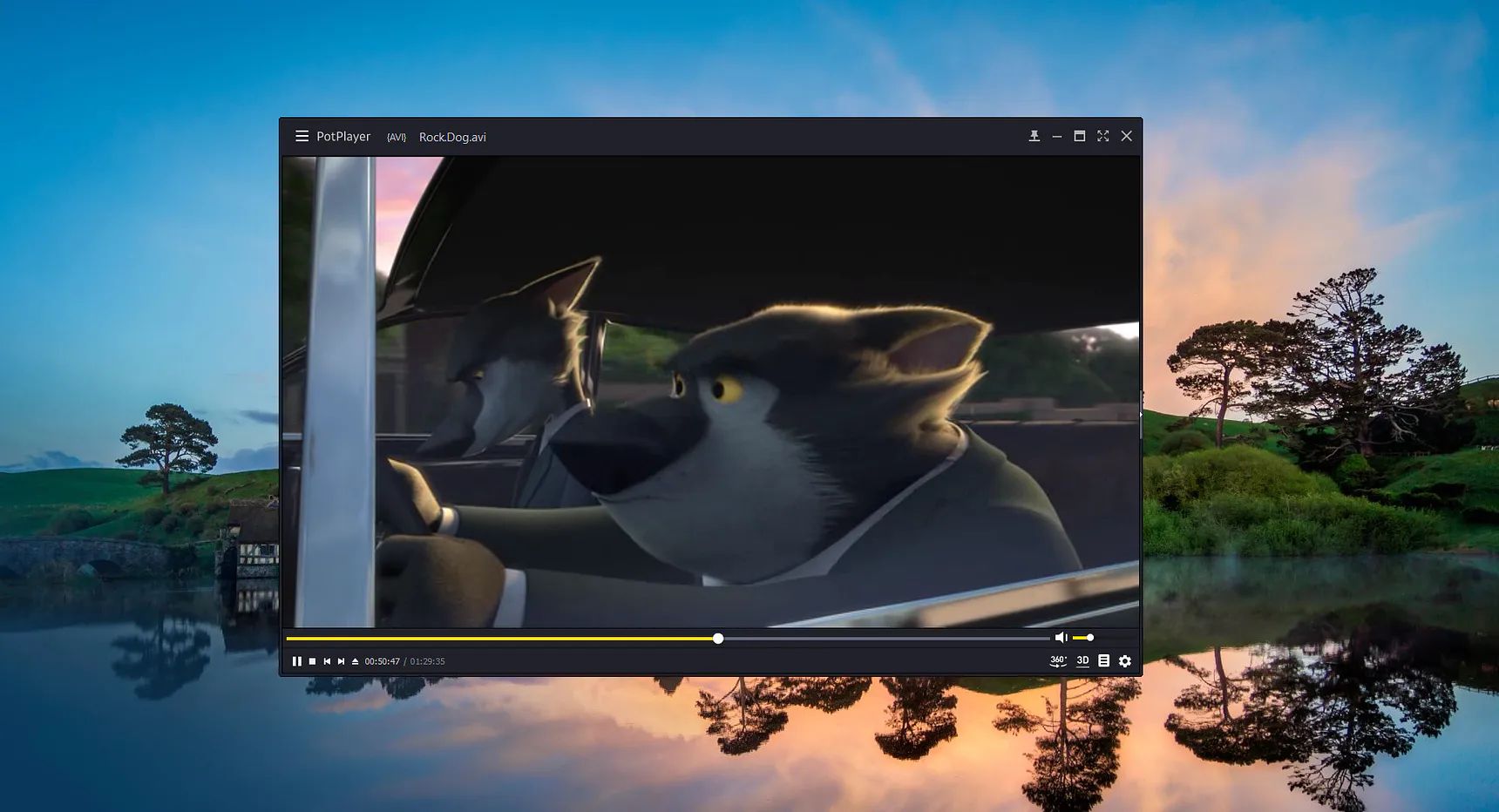Click the seek bar's playback position handle
This screenshot has width=1499, height=812.
click(718, 639)
